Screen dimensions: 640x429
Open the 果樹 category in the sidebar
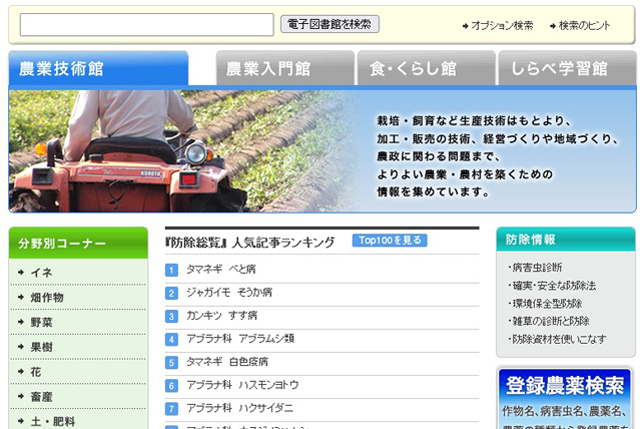[x=41, y=347]
